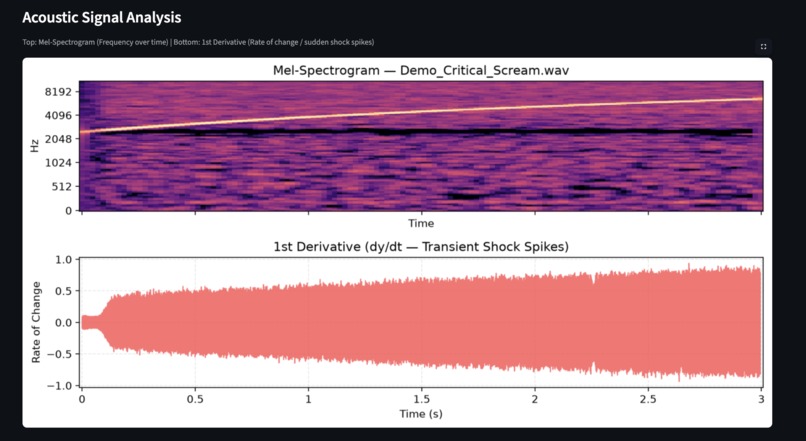
Task: Click the 512 frequency tick label
Action: point(64,187)
